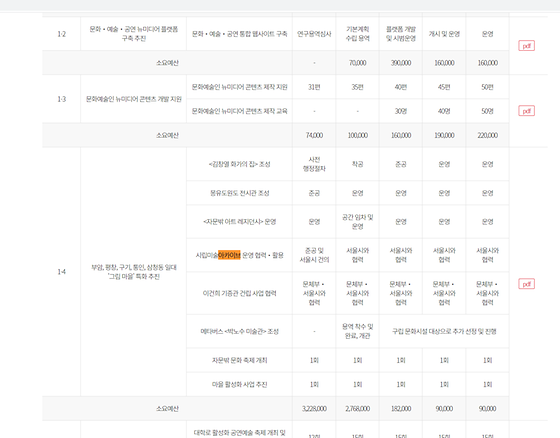Select the '45편' cell
The image size is (560, 438).
(x=444, y=87)
